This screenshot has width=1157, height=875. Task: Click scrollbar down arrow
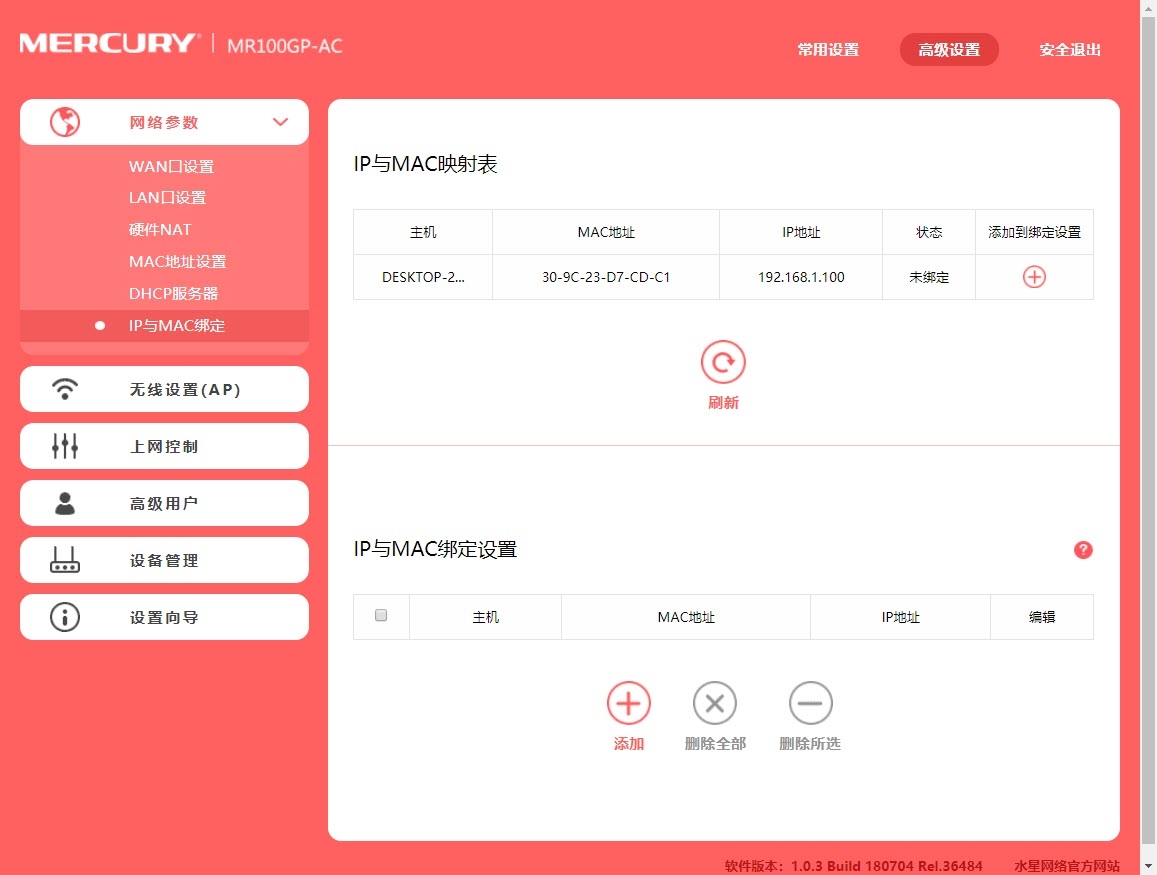[x=1149, y=866]
